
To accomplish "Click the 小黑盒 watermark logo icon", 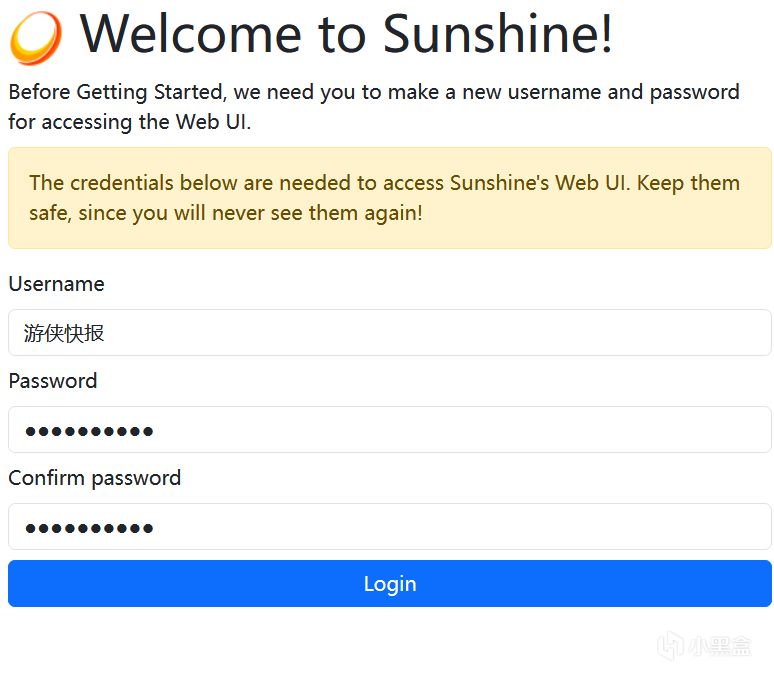I will [x=670, y=646].
